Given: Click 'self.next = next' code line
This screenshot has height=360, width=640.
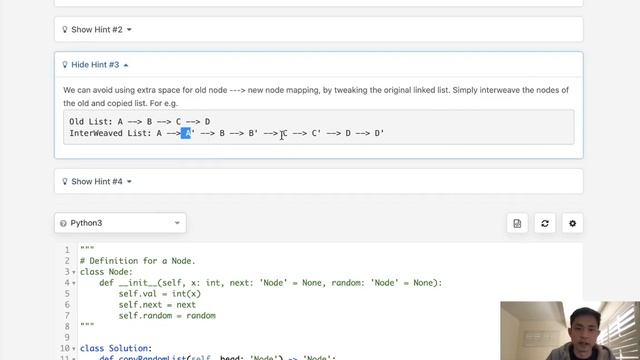Looking at the screenshot, I should 157,305.
